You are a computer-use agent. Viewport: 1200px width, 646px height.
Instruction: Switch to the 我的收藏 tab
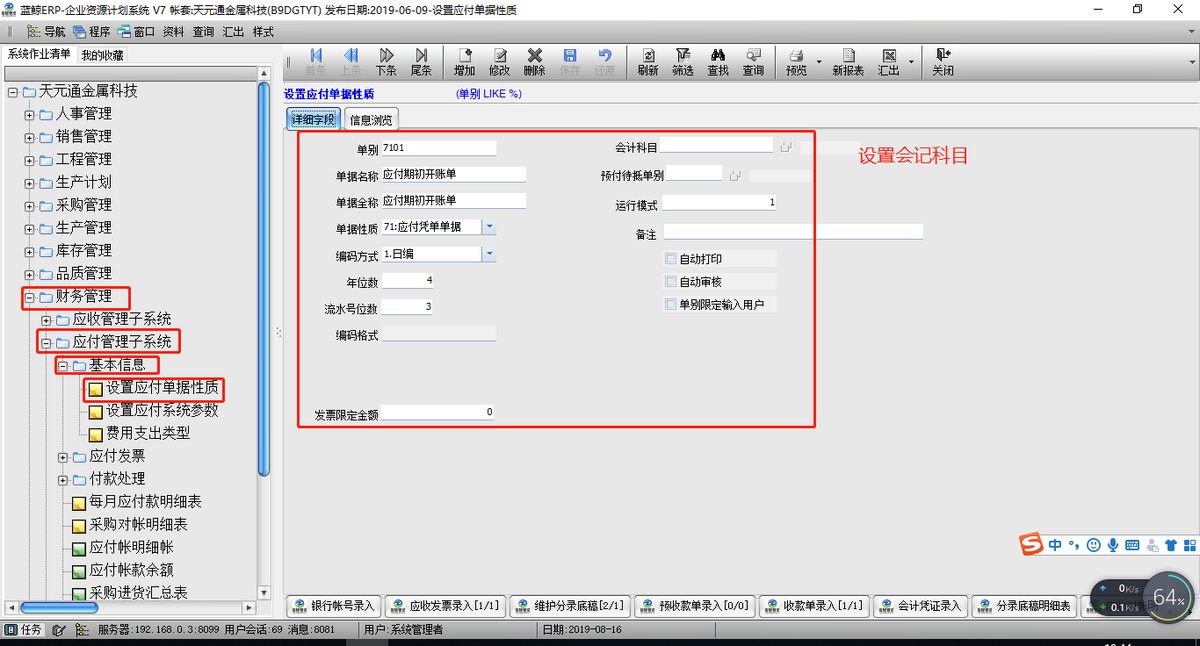[102, 55]
